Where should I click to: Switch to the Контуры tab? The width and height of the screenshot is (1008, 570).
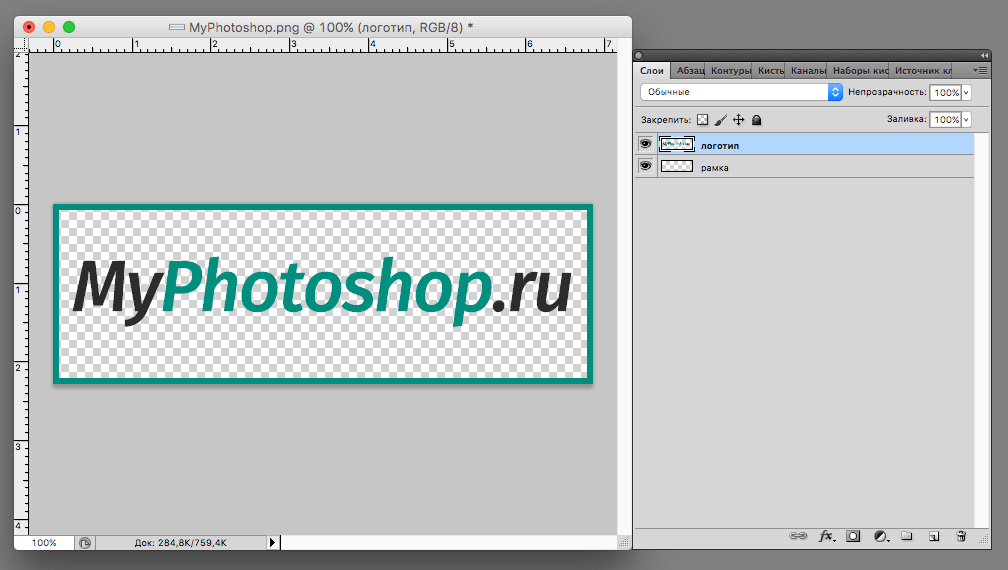point(730,71)
